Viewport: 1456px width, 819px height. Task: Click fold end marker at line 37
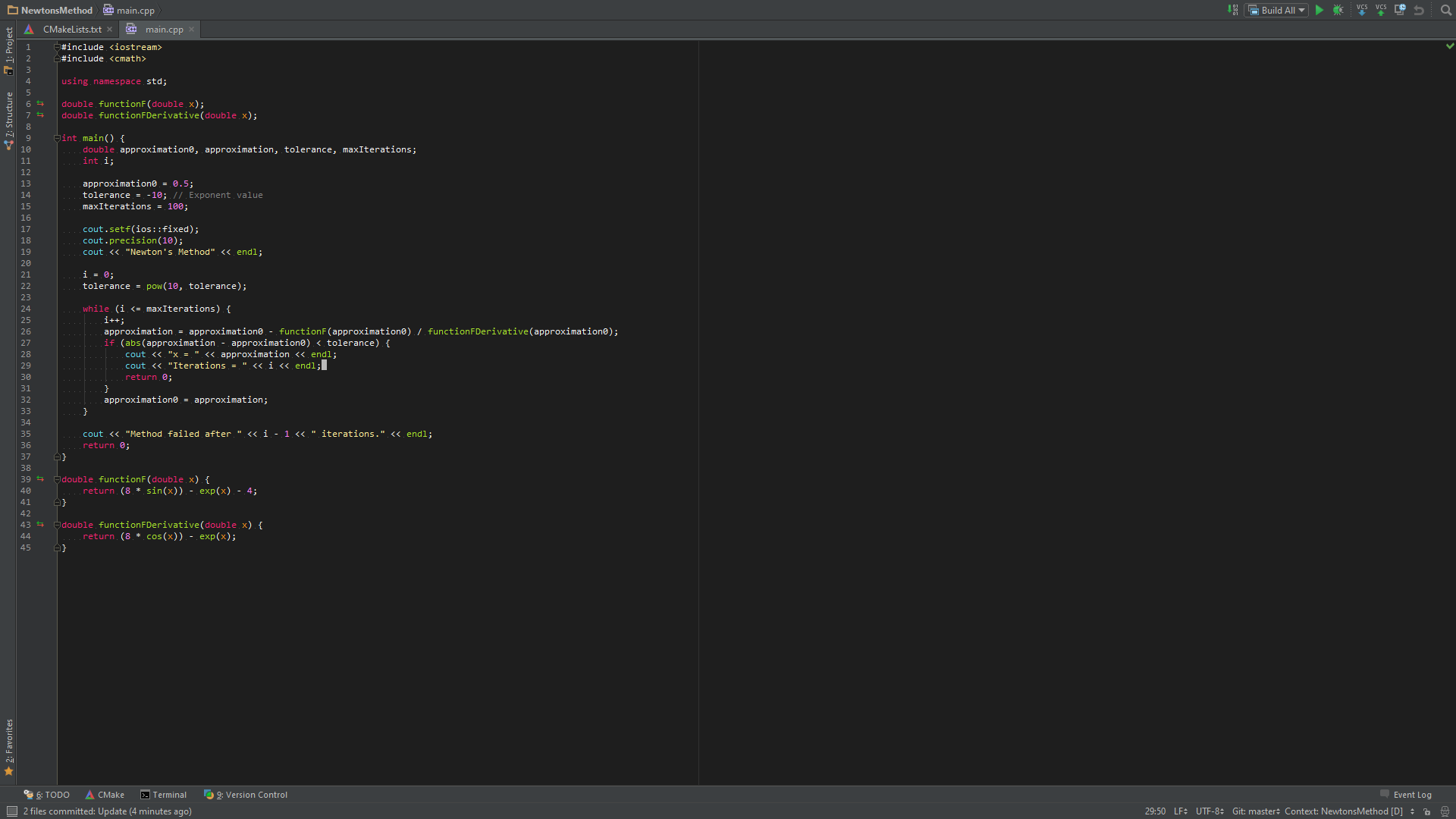(57, 457)
